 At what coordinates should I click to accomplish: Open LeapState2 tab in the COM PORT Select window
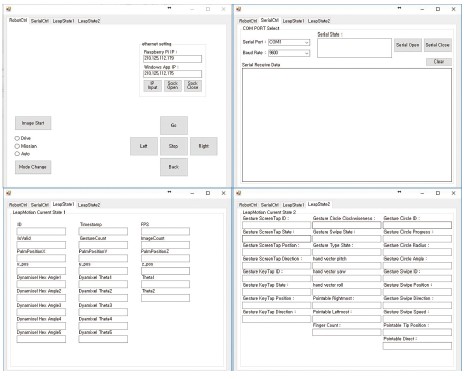[x=319, y=21]
